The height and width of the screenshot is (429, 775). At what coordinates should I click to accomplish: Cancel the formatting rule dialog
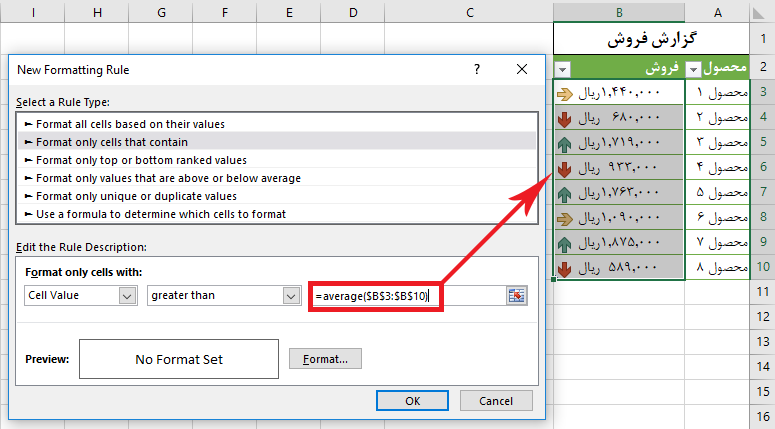click(x=496, y=401)
